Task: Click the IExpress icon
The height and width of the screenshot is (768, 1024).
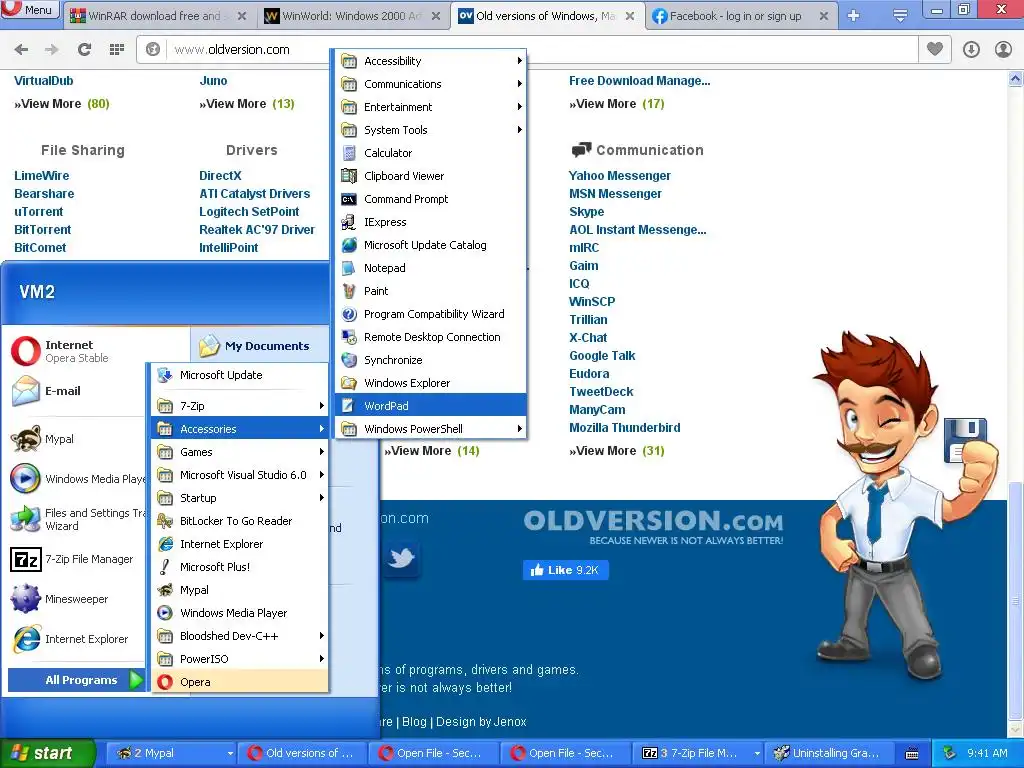Action: click(x=349, y=222)
